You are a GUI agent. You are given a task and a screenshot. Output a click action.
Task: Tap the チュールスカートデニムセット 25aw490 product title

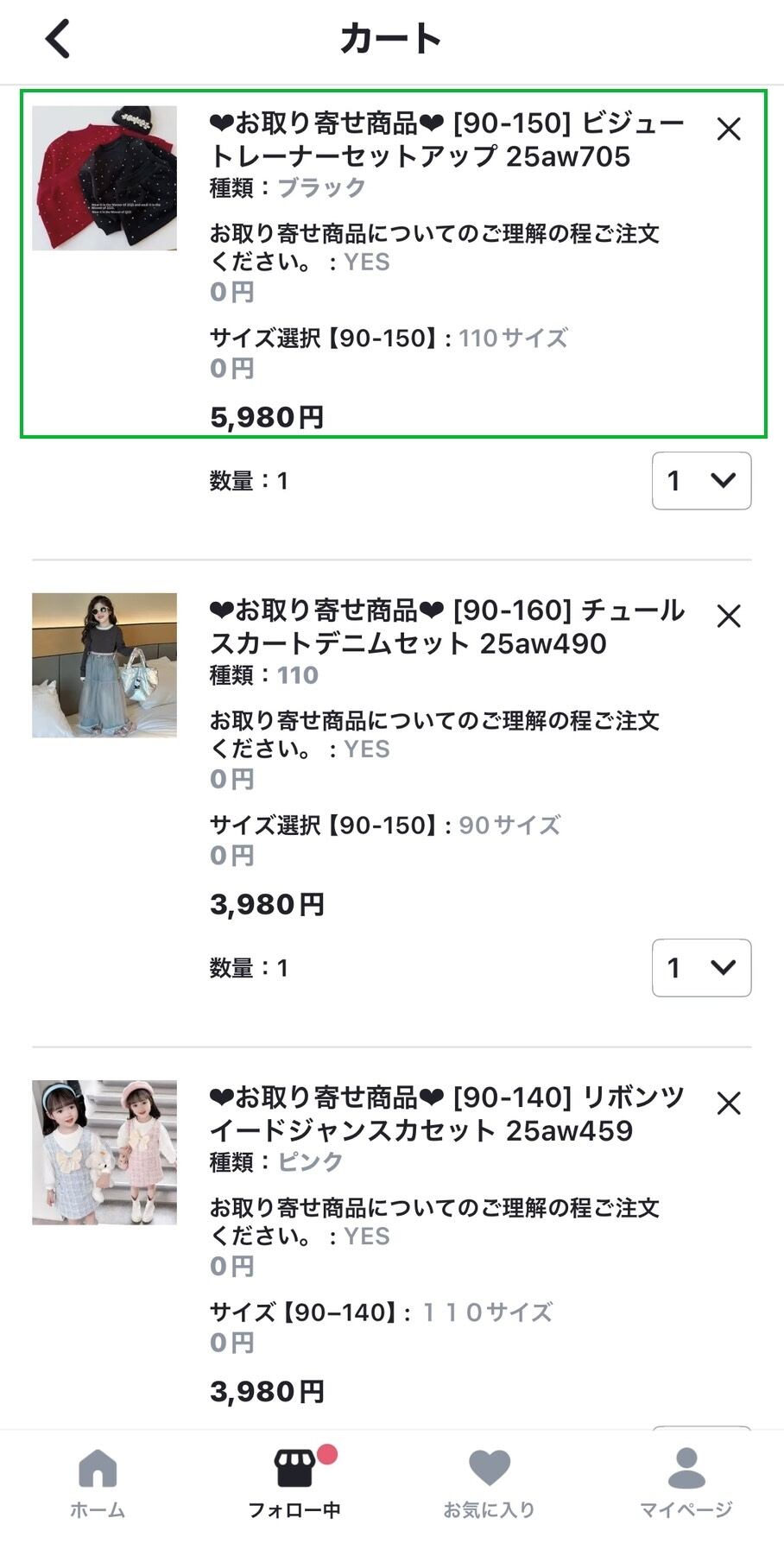click(446, 627)
